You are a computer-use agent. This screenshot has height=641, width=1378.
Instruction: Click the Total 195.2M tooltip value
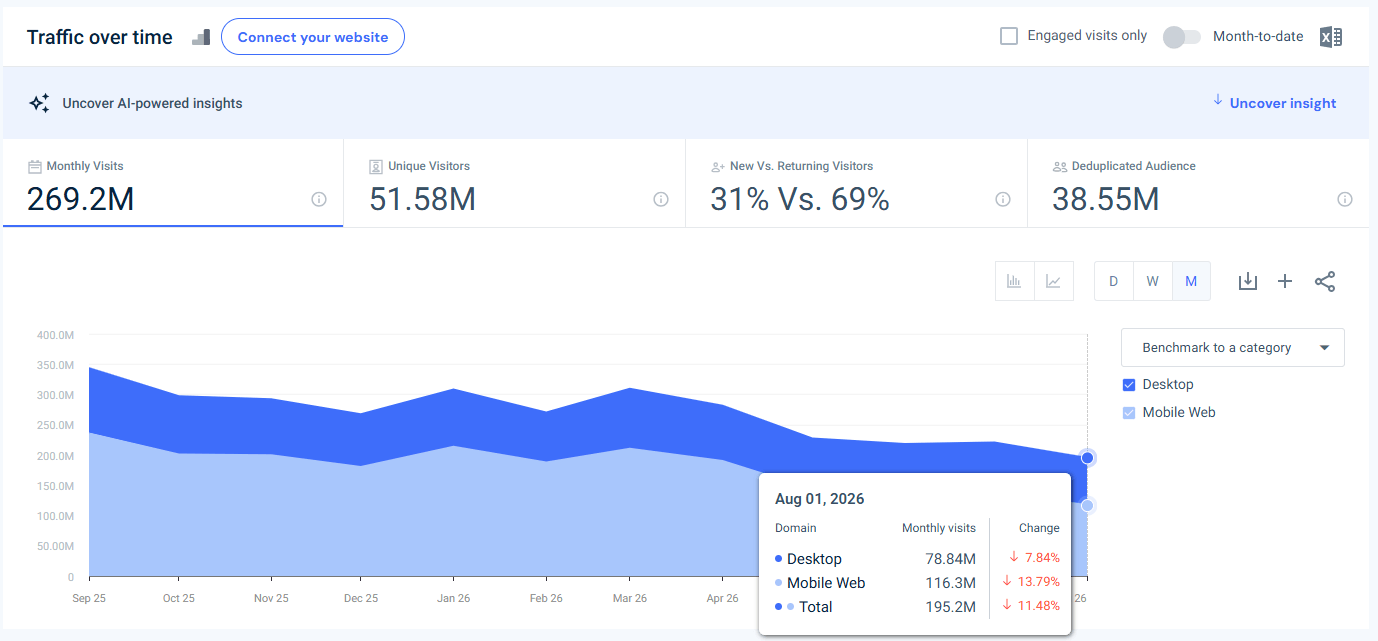(x=951, y=607)
